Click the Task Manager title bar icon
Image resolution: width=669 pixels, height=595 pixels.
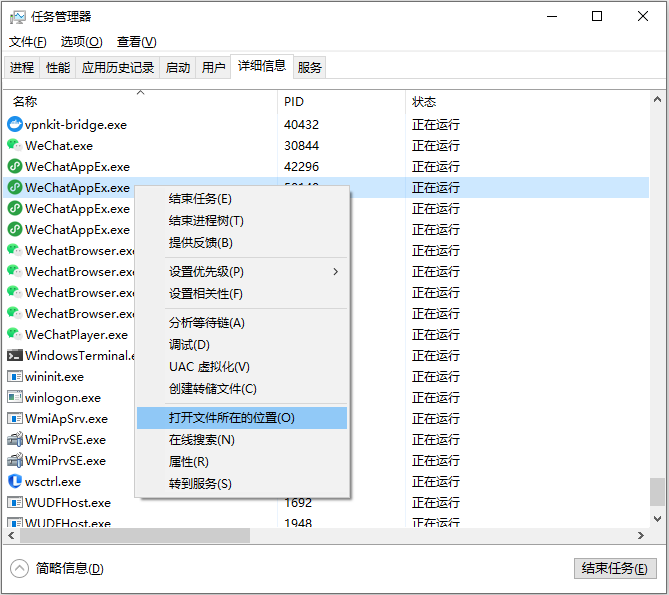click(17, 17)
